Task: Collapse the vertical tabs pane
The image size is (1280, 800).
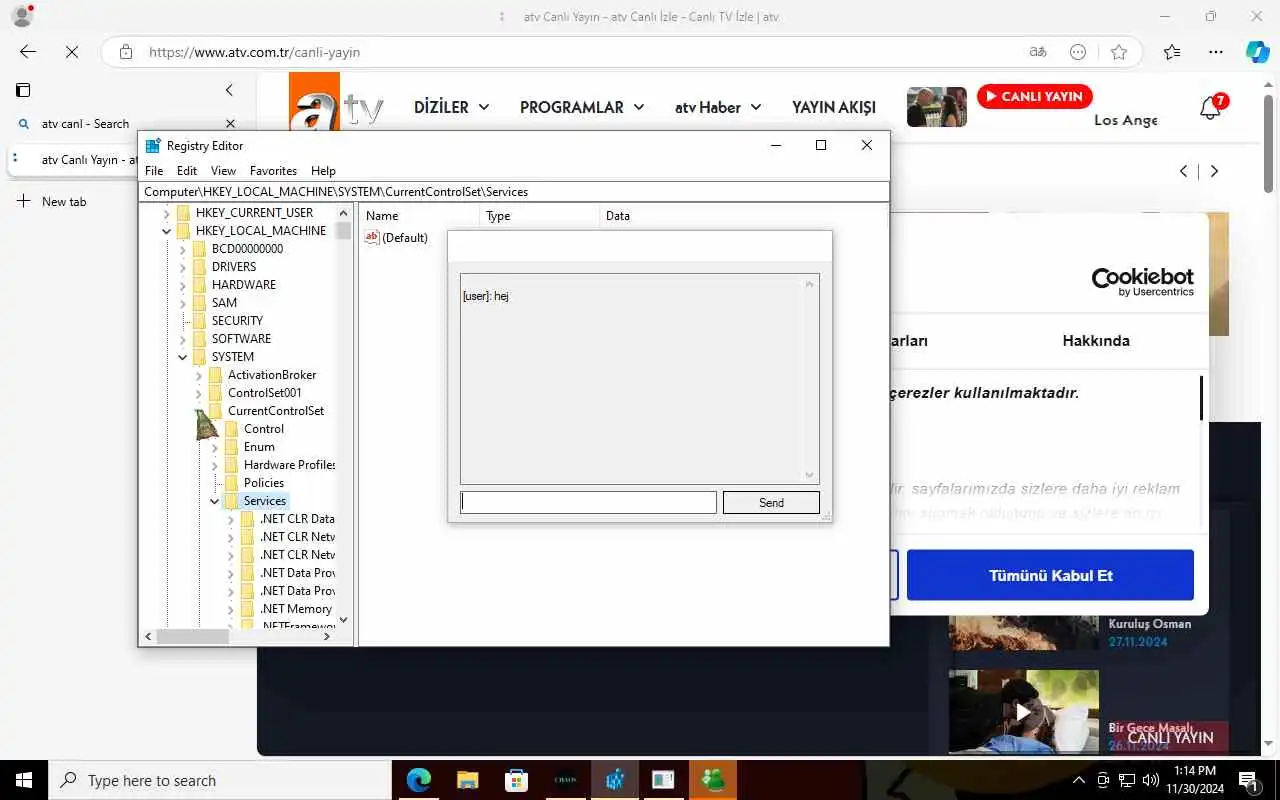Action: pyautogui.click(x=229, y=90)
